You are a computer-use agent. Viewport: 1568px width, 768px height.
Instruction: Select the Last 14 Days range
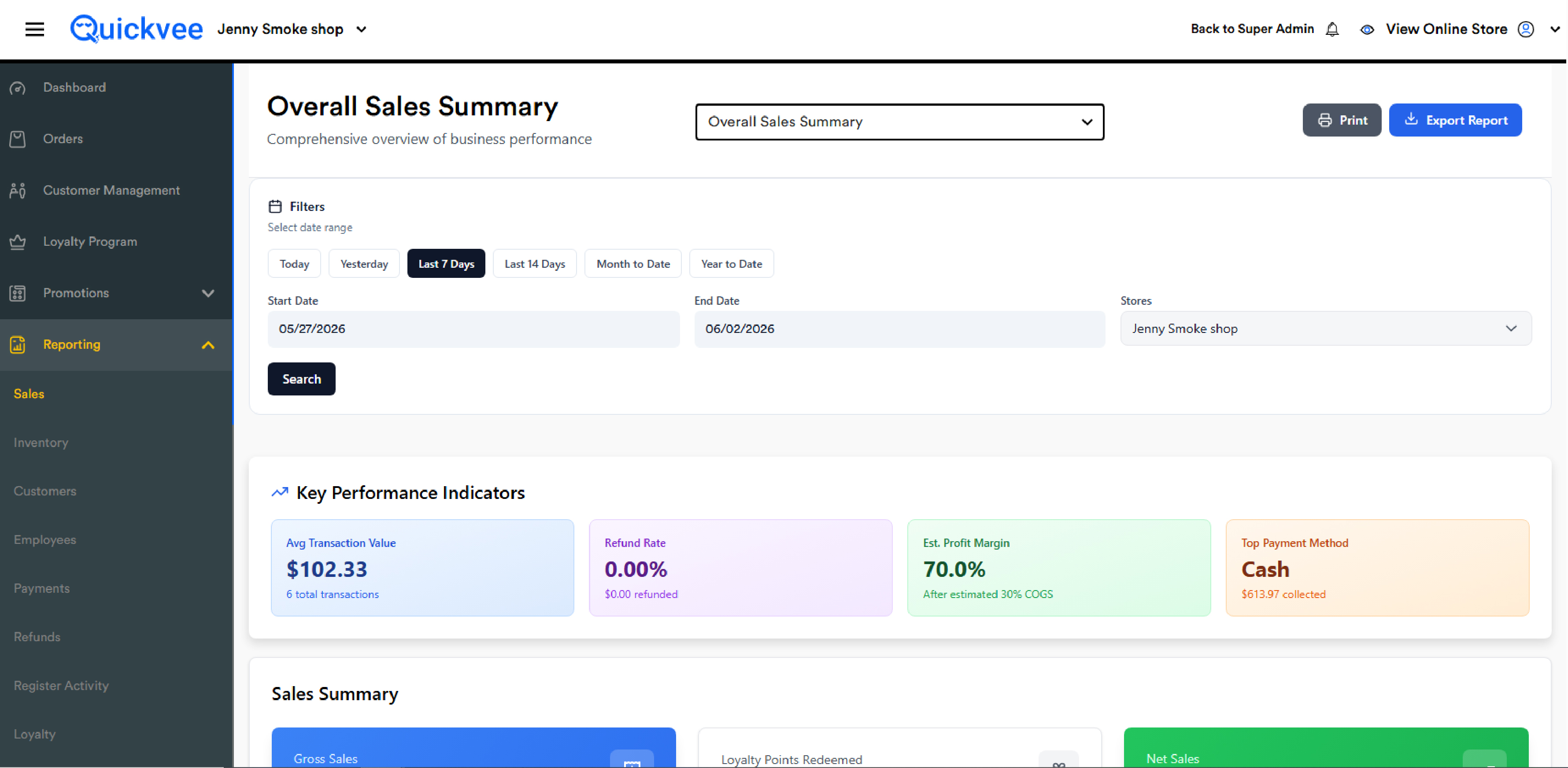(x=535, y=263)
